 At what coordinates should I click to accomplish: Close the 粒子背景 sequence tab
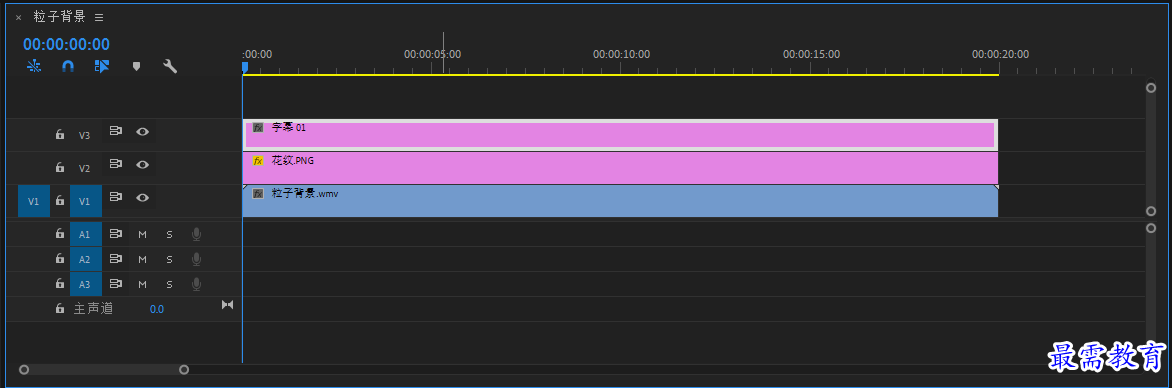(x=19, y=17)
